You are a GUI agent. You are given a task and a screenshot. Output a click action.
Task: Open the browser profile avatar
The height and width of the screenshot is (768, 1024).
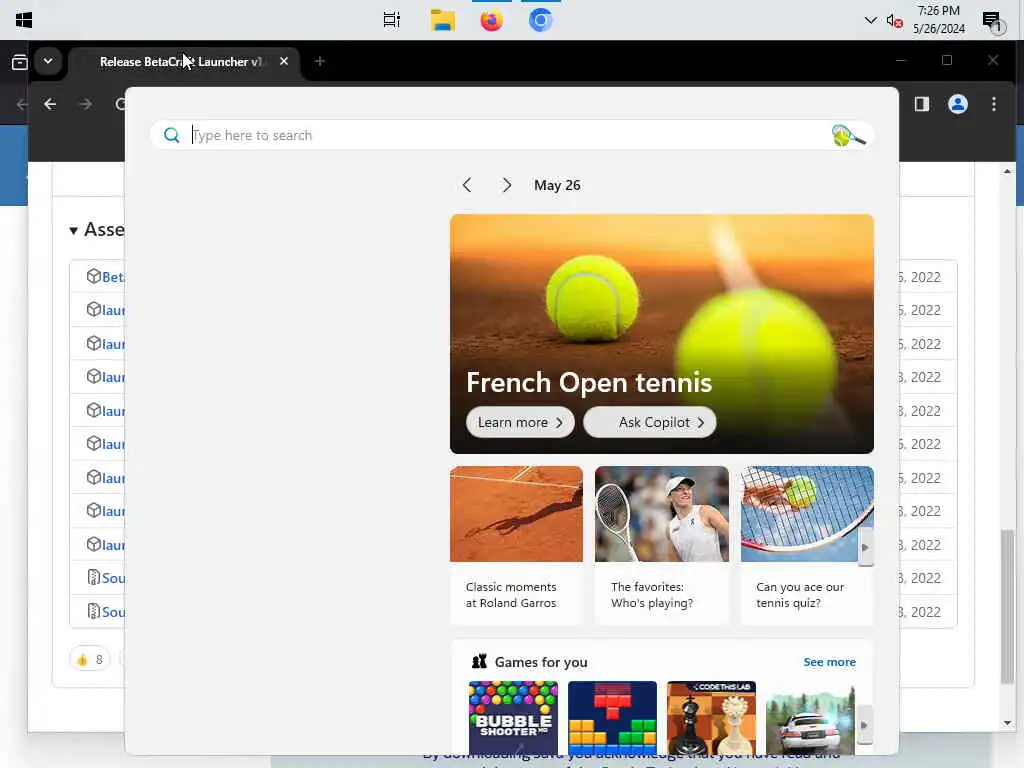tap(957, 104)
